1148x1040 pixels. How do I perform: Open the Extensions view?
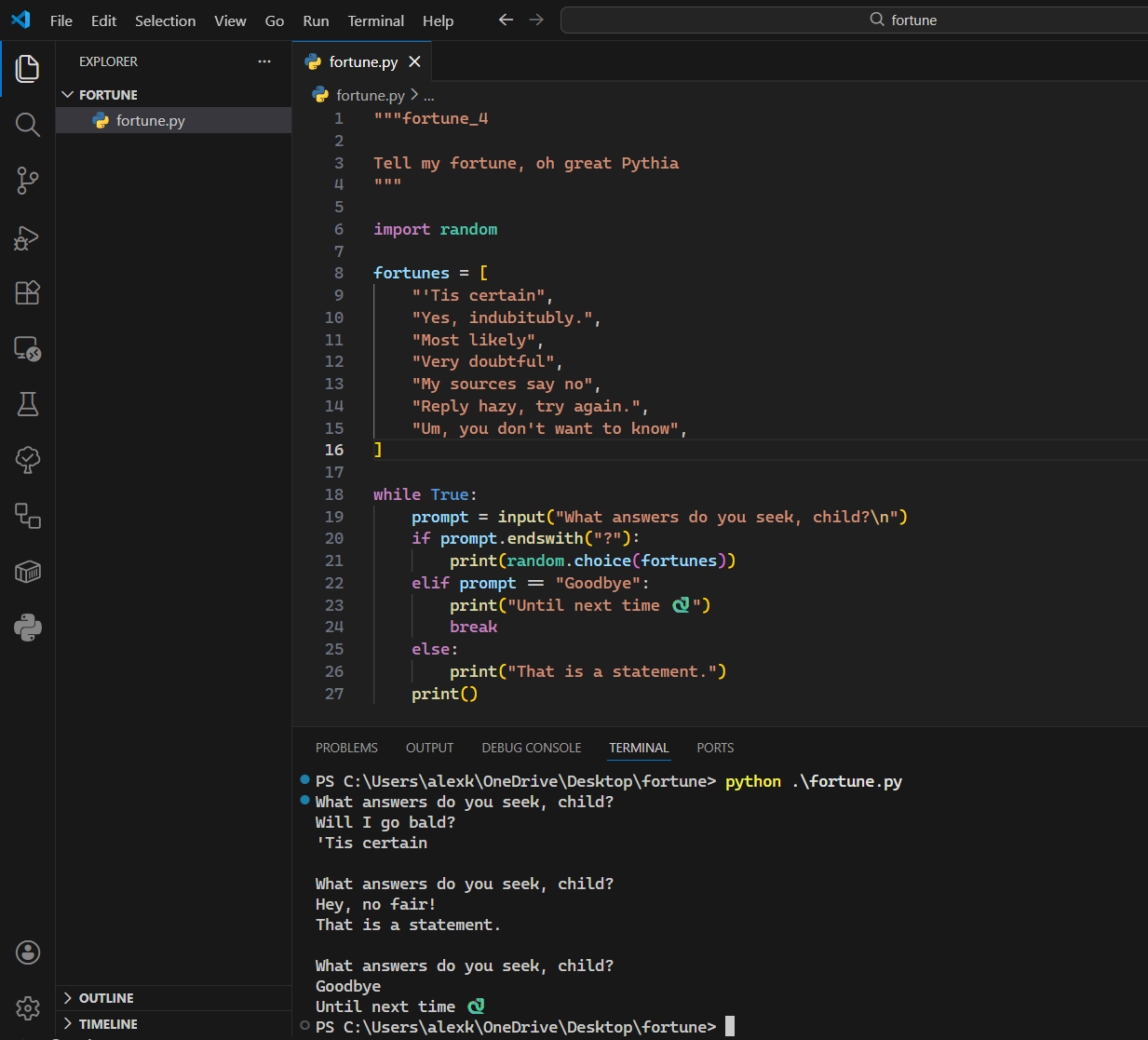tap(27, 292)
